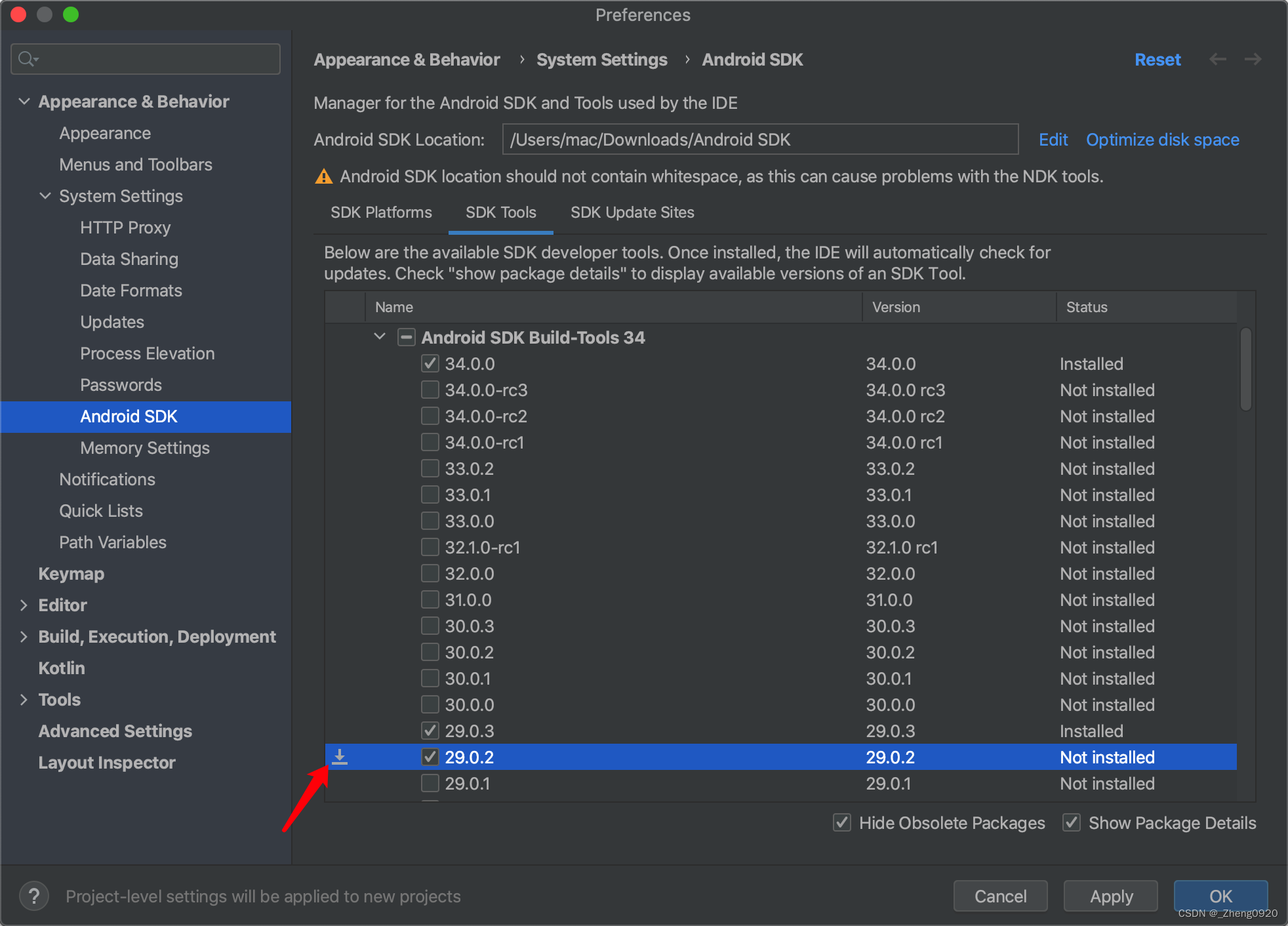Click the SDK tools list scrollbar
This screenshot has width=1288, height=926.
[x=1246, y=369]
